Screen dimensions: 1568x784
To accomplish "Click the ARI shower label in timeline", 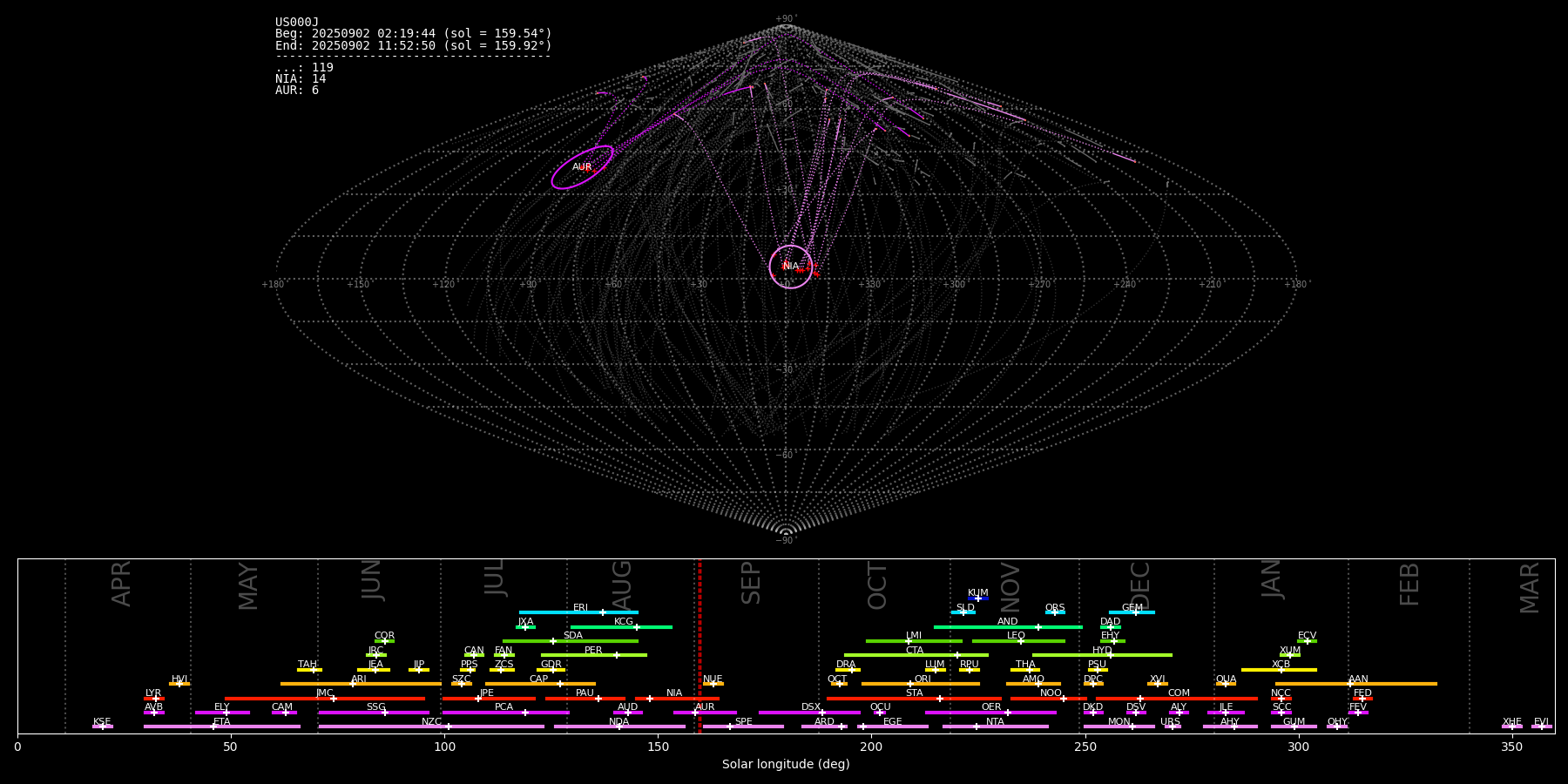I will 358,679.
